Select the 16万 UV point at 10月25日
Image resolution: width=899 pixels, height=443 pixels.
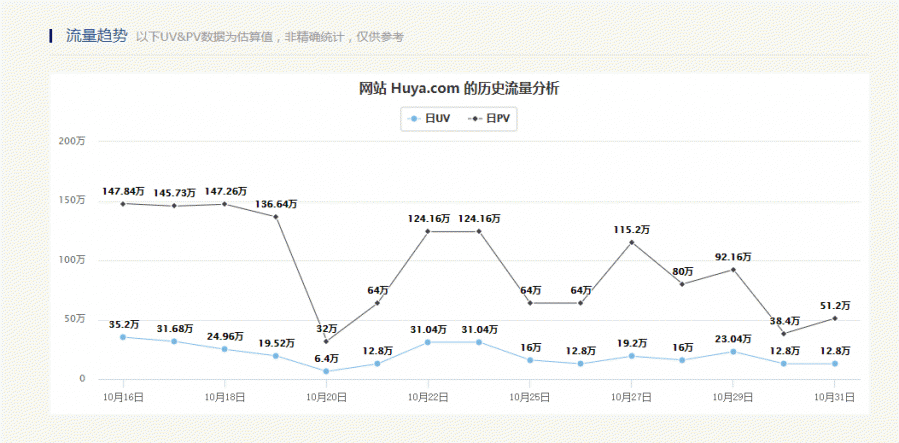pyautogui.click(x=530, y=360)
